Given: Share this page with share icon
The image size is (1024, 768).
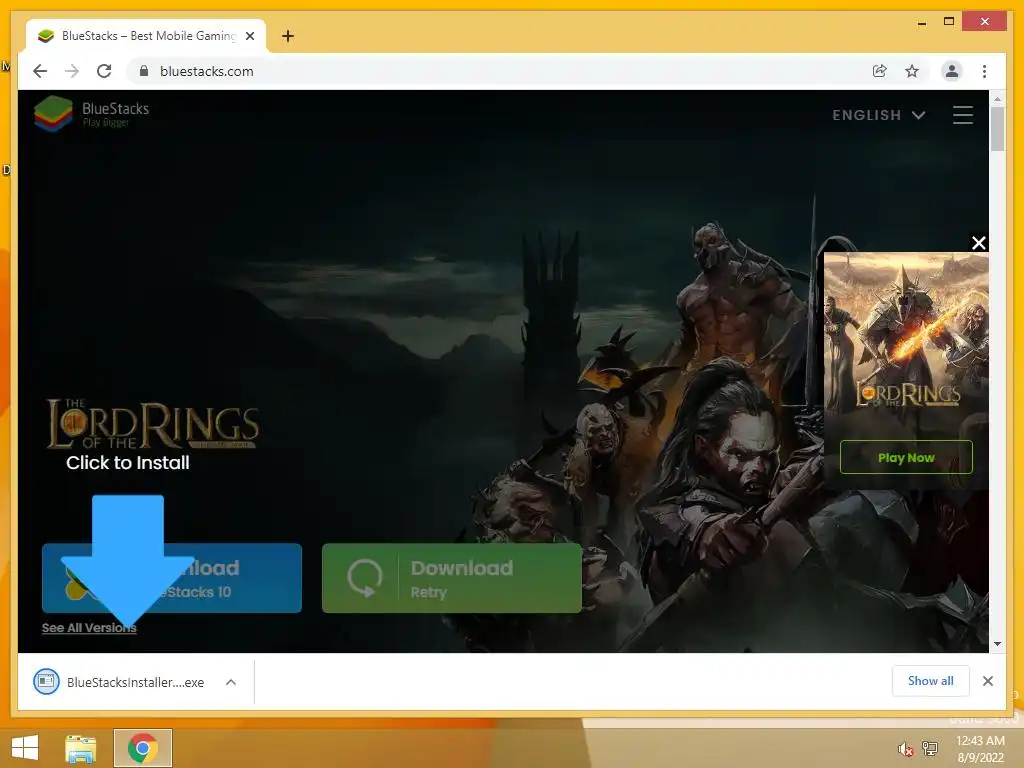Looking at the screenshot, I should (x=880, y=71).
